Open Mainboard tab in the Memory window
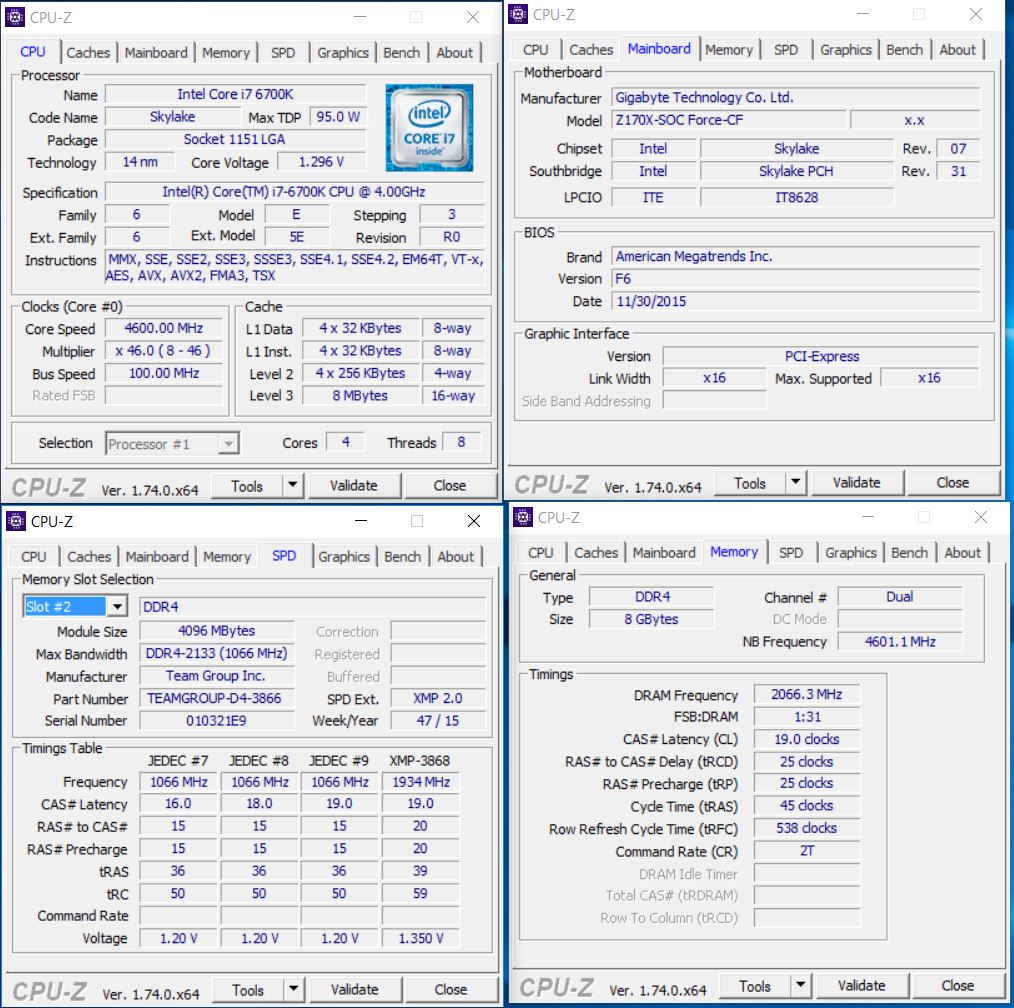The width and height of the screenshot is (1014, 1008). (664, 553)
